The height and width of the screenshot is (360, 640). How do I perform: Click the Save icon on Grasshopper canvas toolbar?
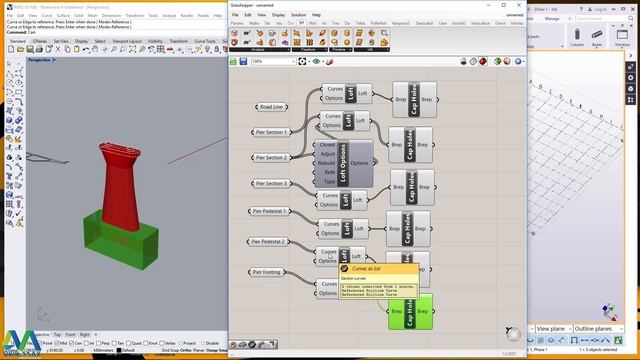(x=243, y=62)
